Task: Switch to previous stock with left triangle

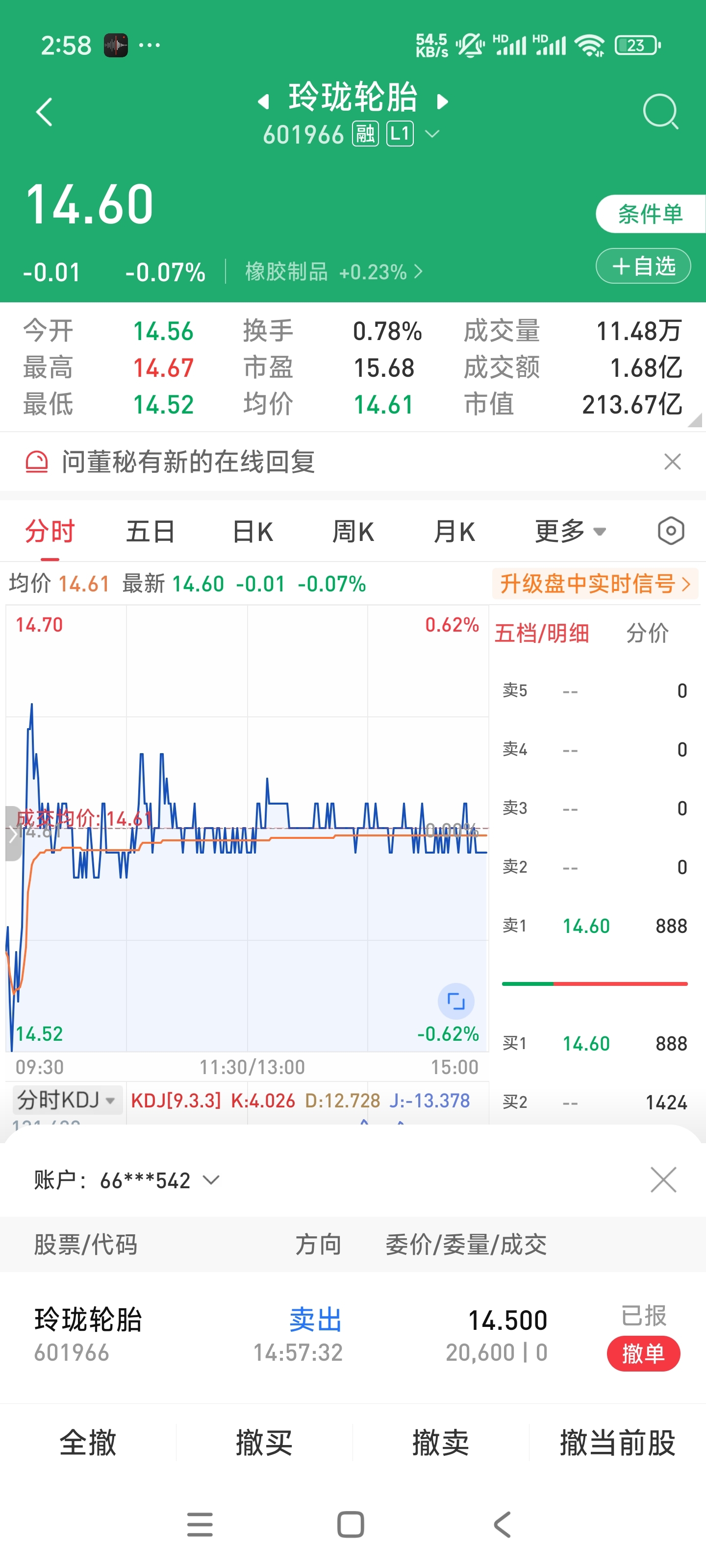Action: point(263,101)
